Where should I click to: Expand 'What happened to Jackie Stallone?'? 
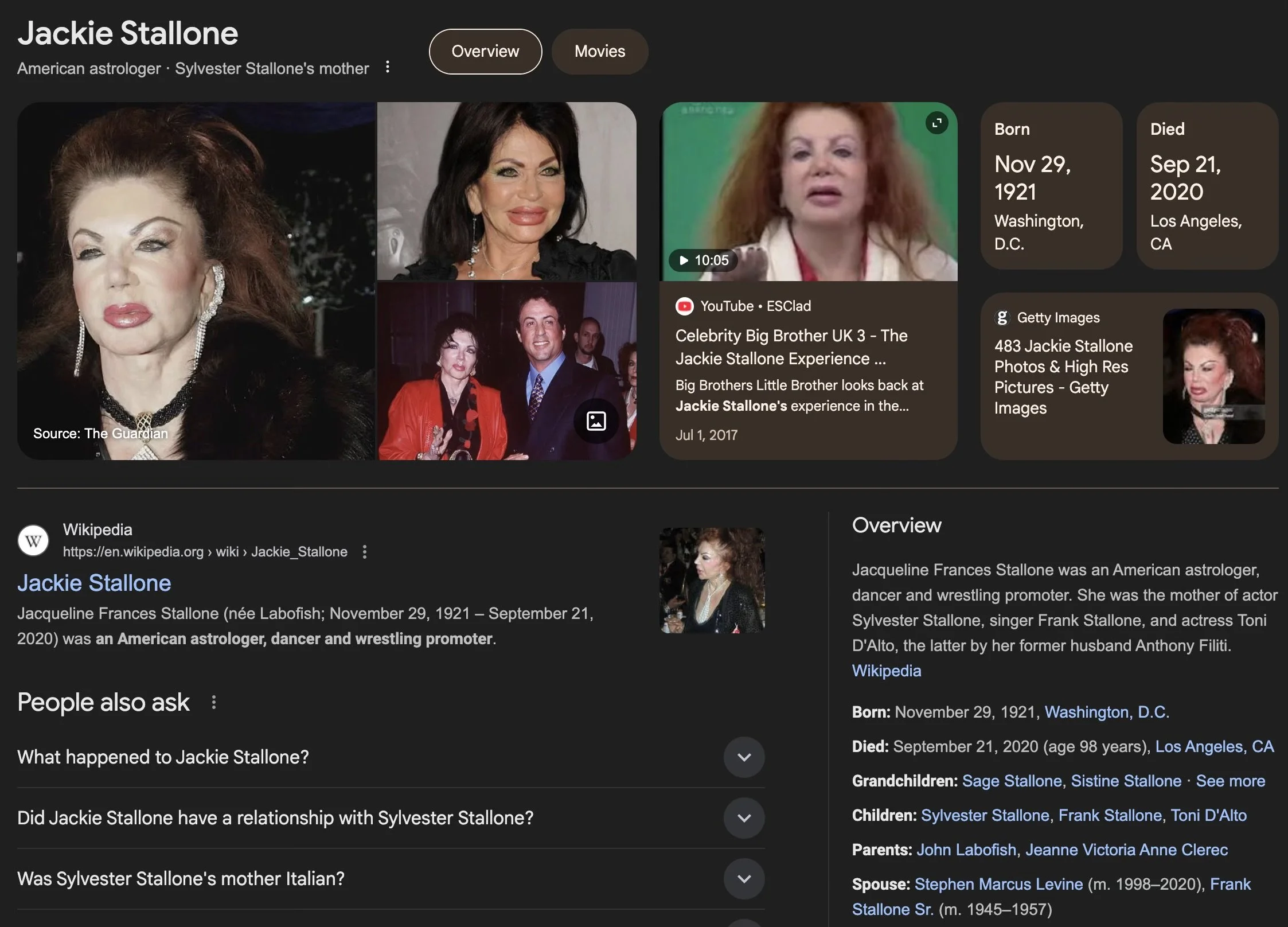coord(744,757)
